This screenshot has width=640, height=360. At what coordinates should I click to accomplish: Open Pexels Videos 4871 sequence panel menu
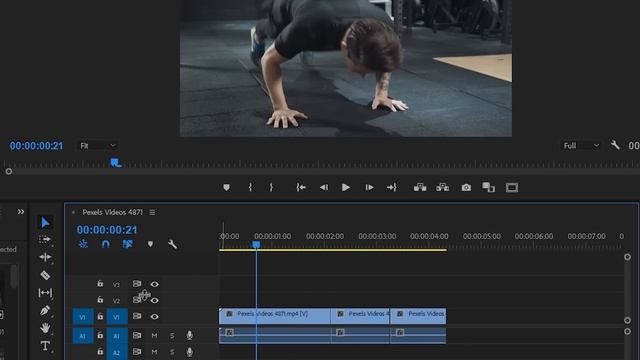[152, 212]
